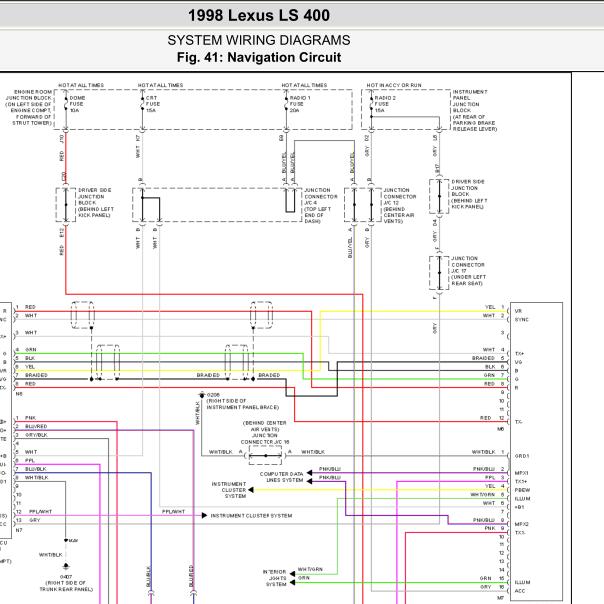Click single-line 'INSTRUMENT CLUSTER SYSTEM' after PPL/WHT
Viewport: 604px width, 604px height.
pos(251,515)
